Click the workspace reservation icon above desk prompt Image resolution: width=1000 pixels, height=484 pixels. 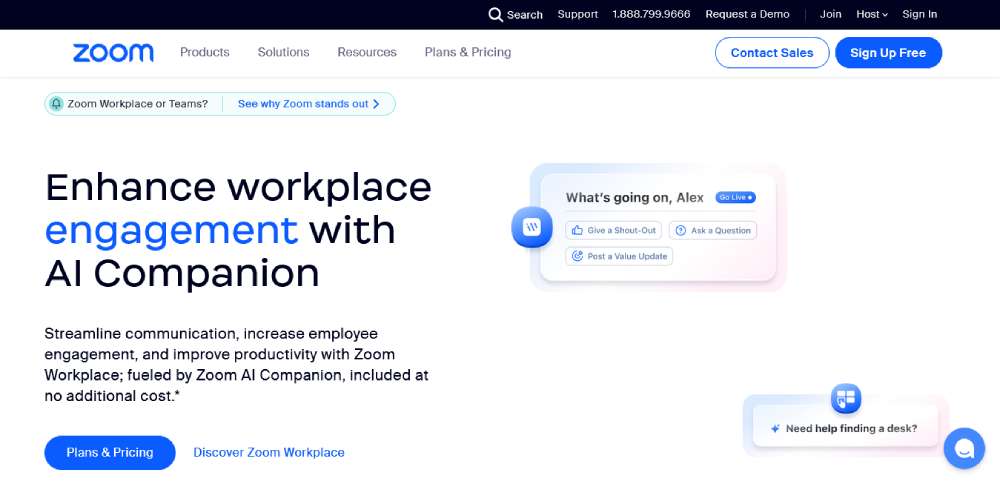click(846, 399)
